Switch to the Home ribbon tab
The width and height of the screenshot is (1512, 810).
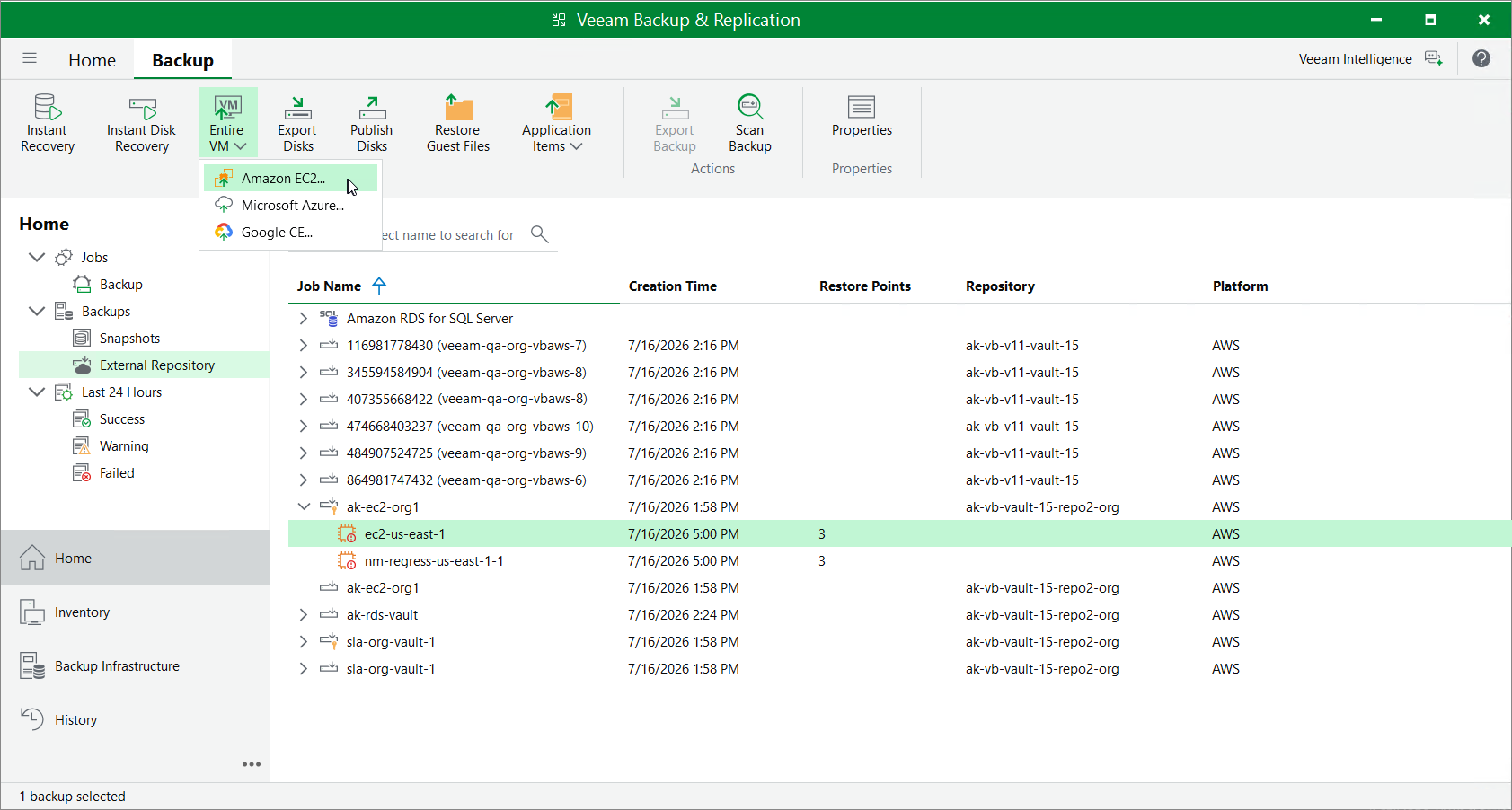92,60
